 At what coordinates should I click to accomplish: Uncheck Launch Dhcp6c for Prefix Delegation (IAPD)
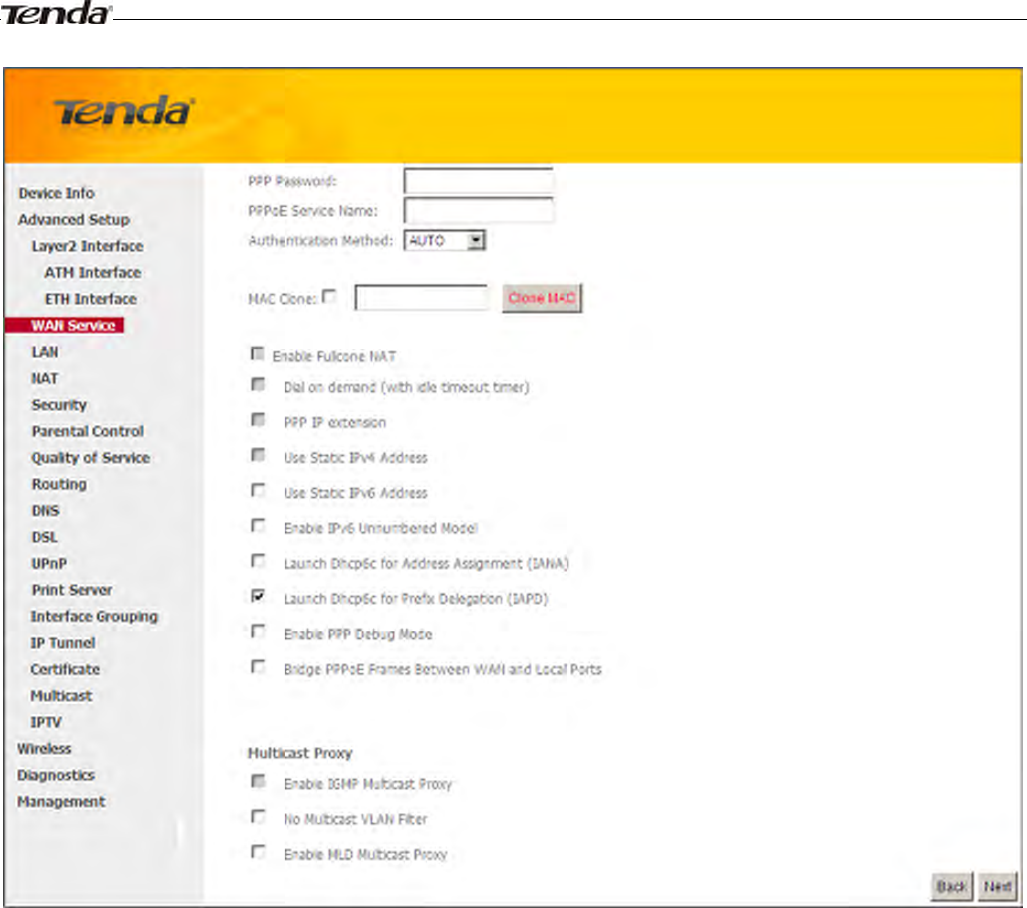[258, 596]
